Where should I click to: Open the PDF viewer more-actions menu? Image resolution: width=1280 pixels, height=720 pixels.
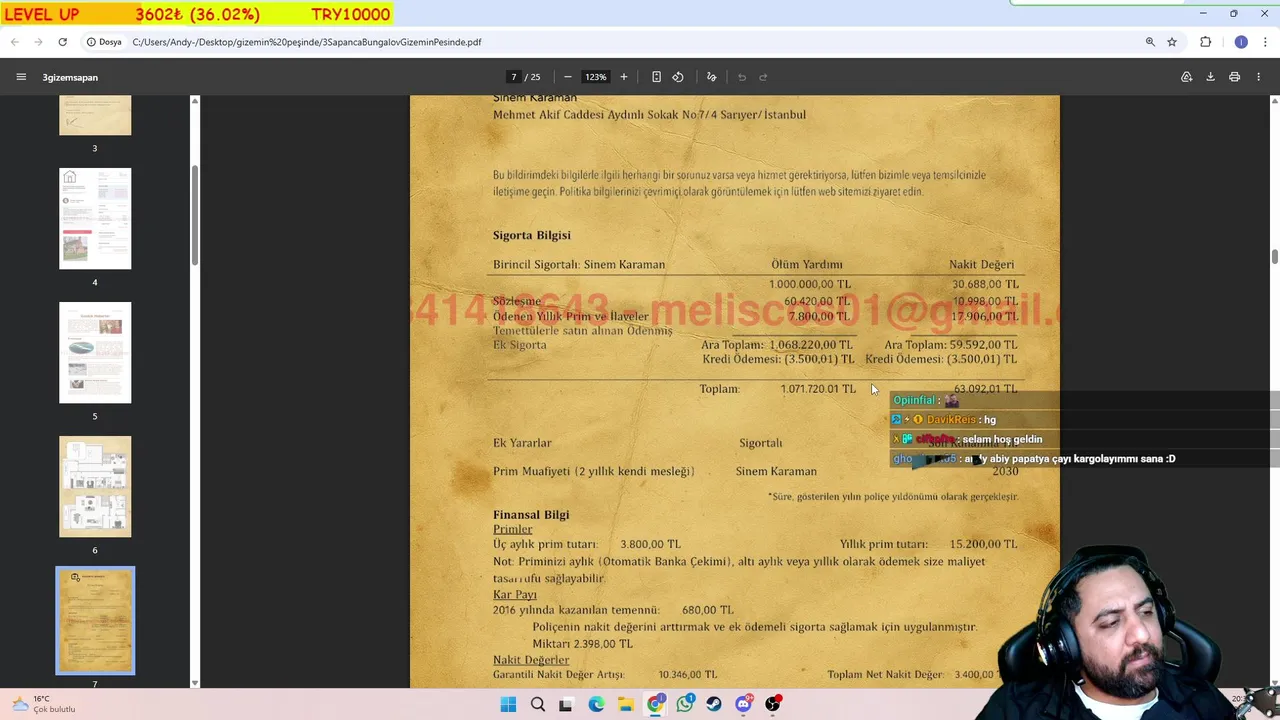click(1259, 77)
